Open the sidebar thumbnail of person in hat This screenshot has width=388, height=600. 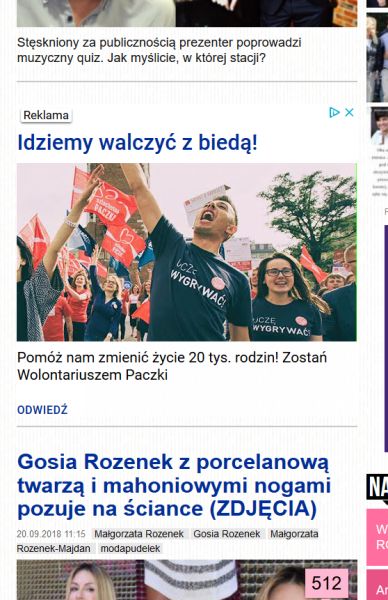click(379, 126)
